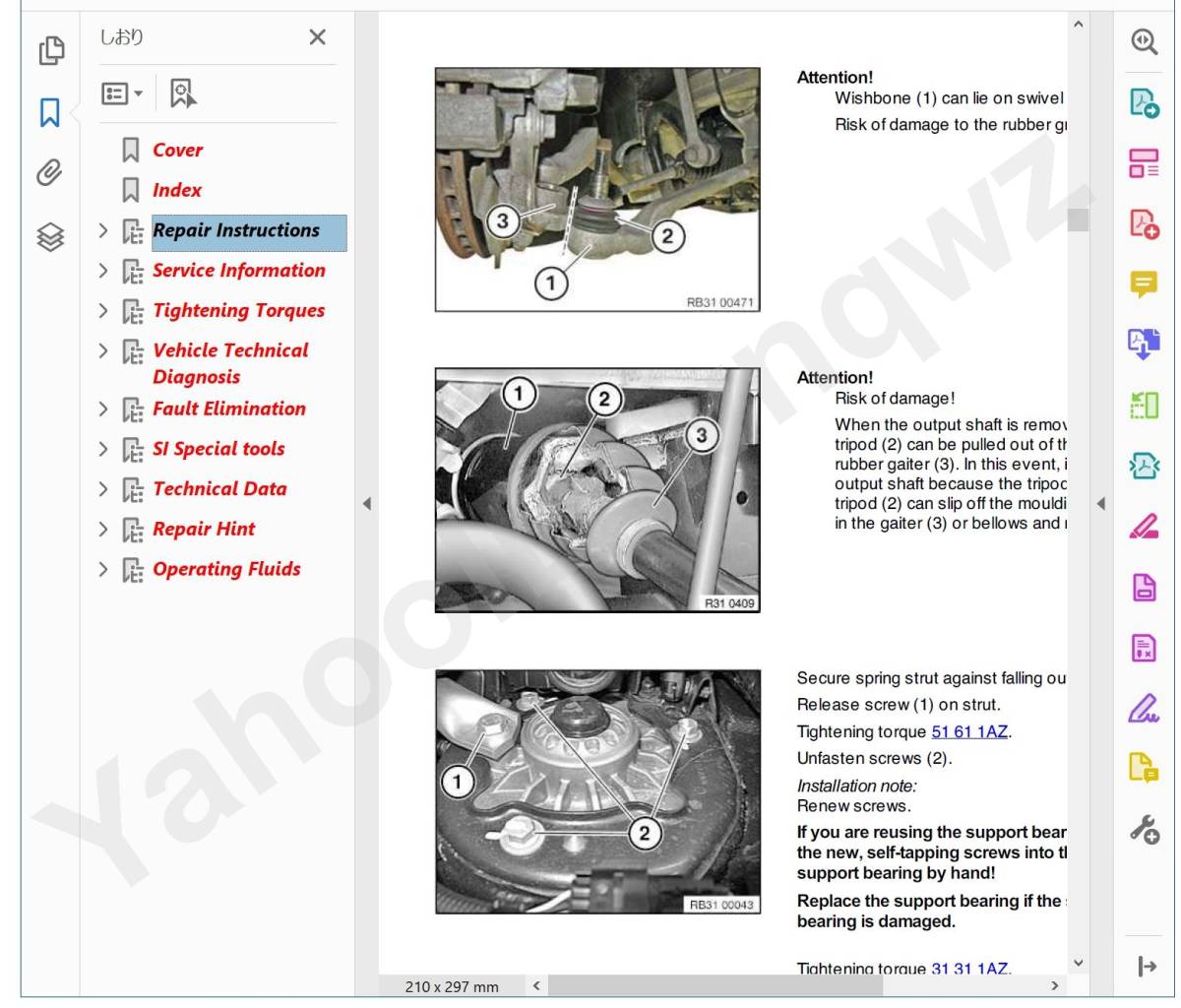Viewport: 1181px width, 1008px height.
Task: Expand the SI Special tools bookmark
Action: 103,449
